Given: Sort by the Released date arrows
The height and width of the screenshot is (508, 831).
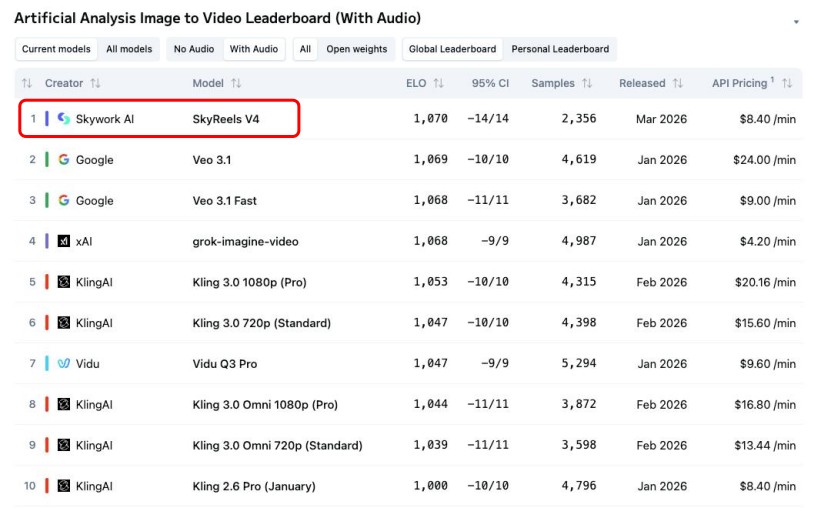Looking at the screenshot, I should point(678,83).
